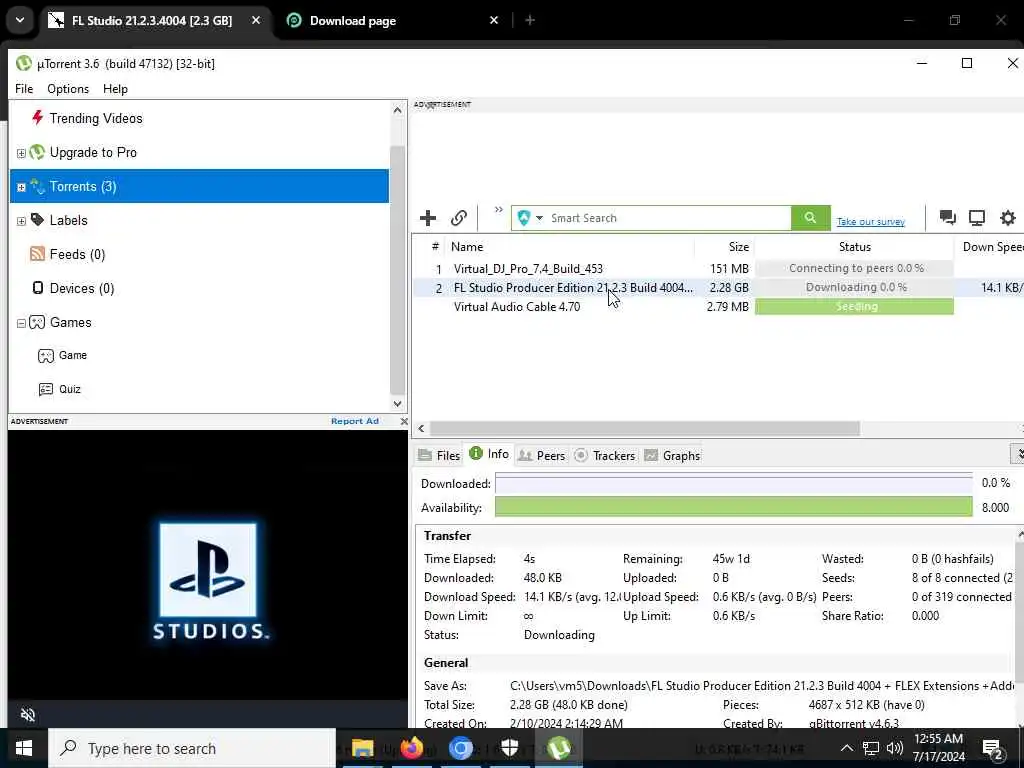Expand the Labels tree node
This screenshot has height=768, width=1024.
tap(21, 221)
